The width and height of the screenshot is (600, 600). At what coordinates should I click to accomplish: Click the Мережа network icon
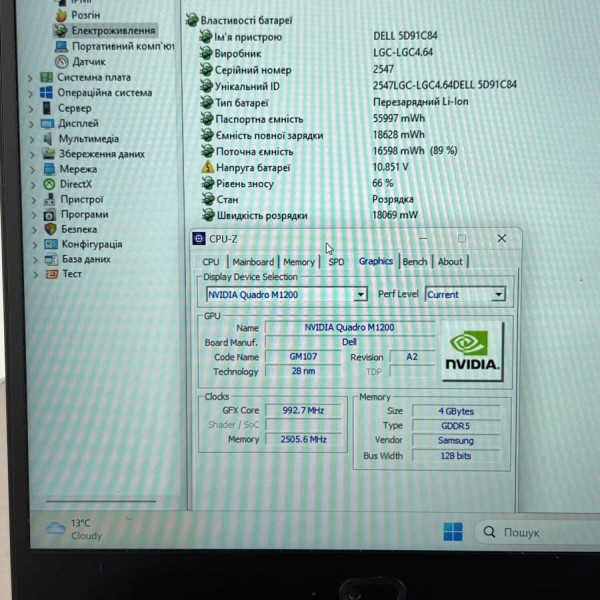click(49, 169)
